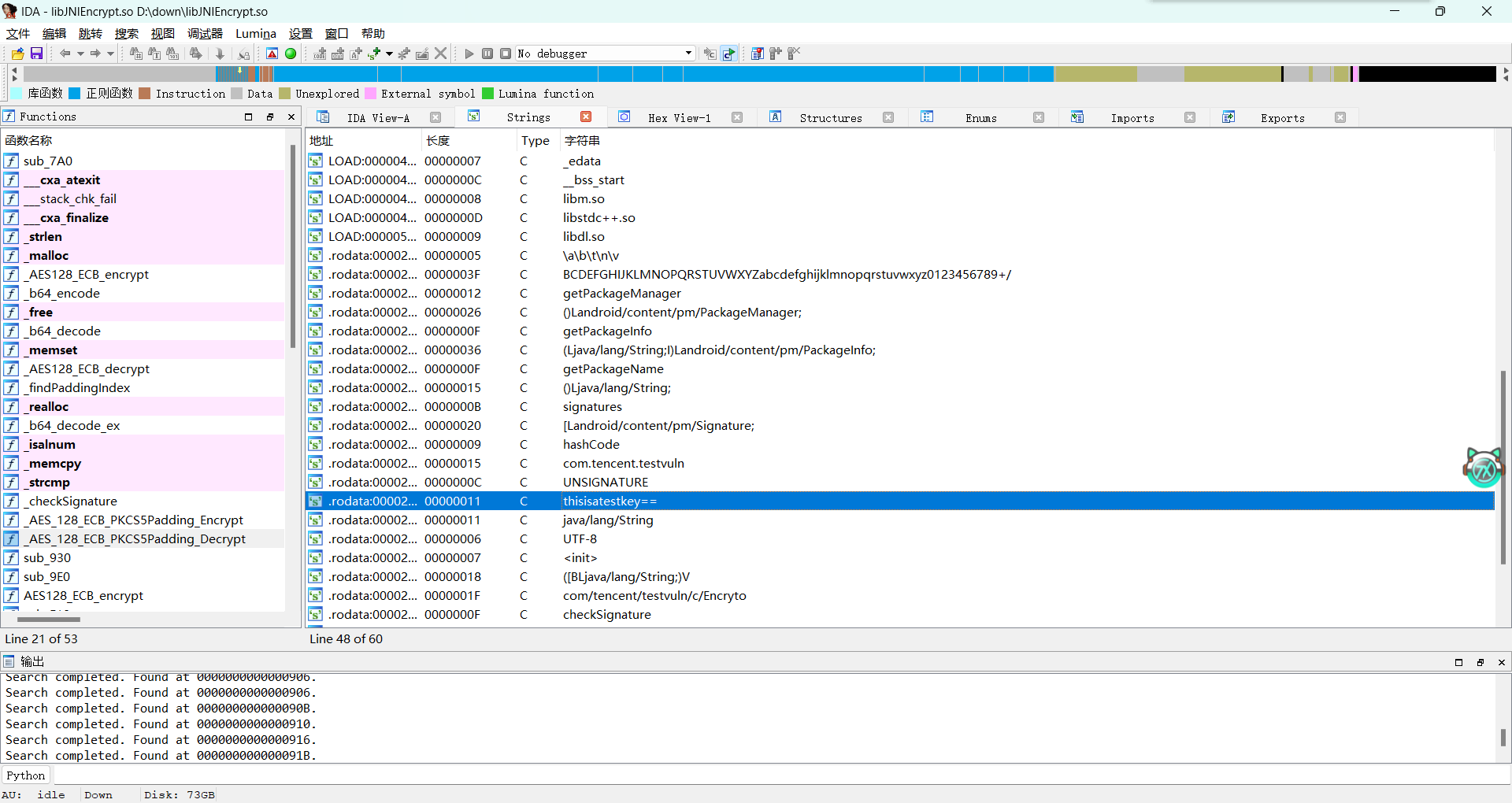
Task: Click the red triangle warning toolbar icon
Action: [272, 54]
